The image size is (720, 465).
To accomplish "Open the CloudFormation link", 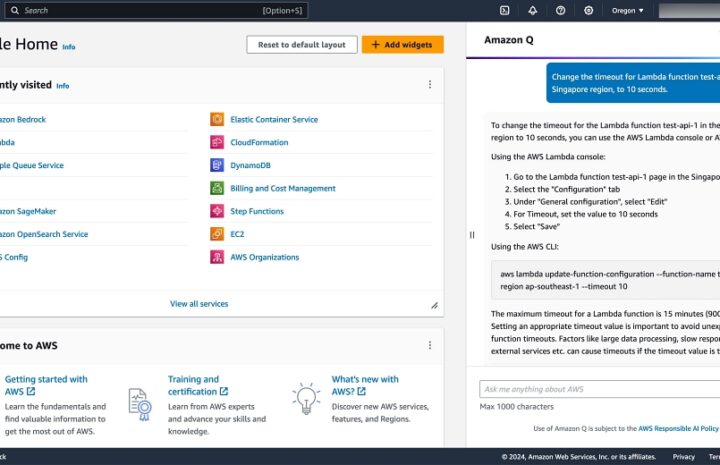I will (x=259, y=142).
